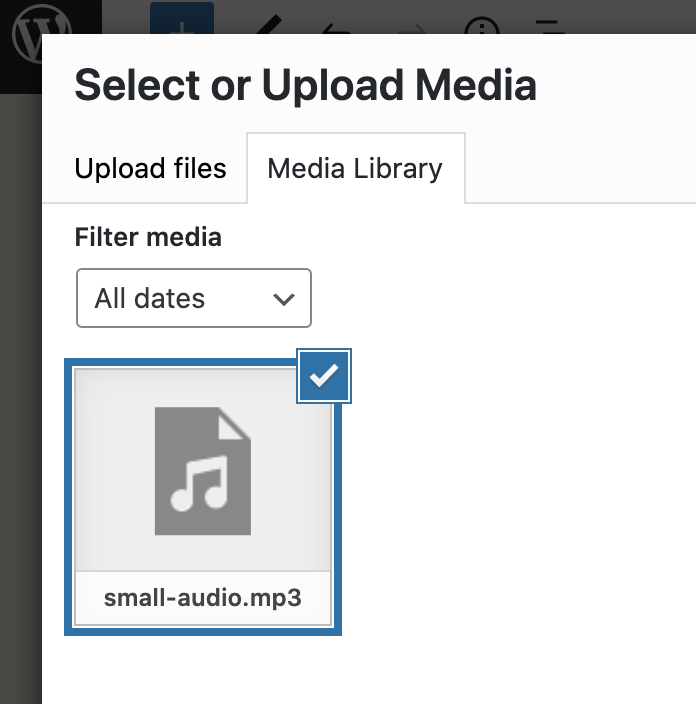696x704 pixels.
Task: Open the List View outline icon
Action: 549,26
